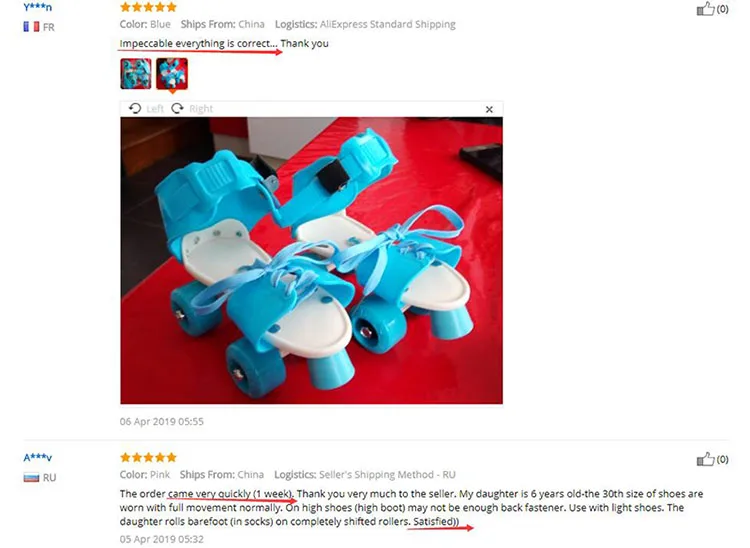The width and height of the screenshot is (750, 548).
Task: Click the Y***n reviewer name
Action: click(x=38, y=7)
